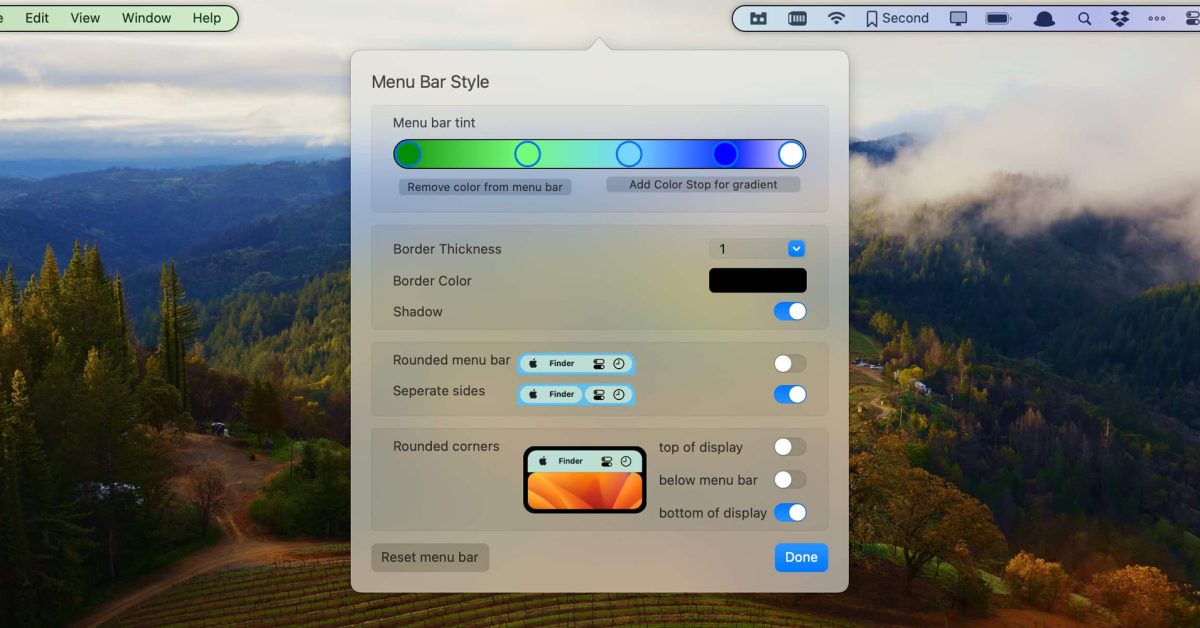1200x628 pixels.
Task: Click Add Color Stop for gradient
Action: [x=703, y=185]
